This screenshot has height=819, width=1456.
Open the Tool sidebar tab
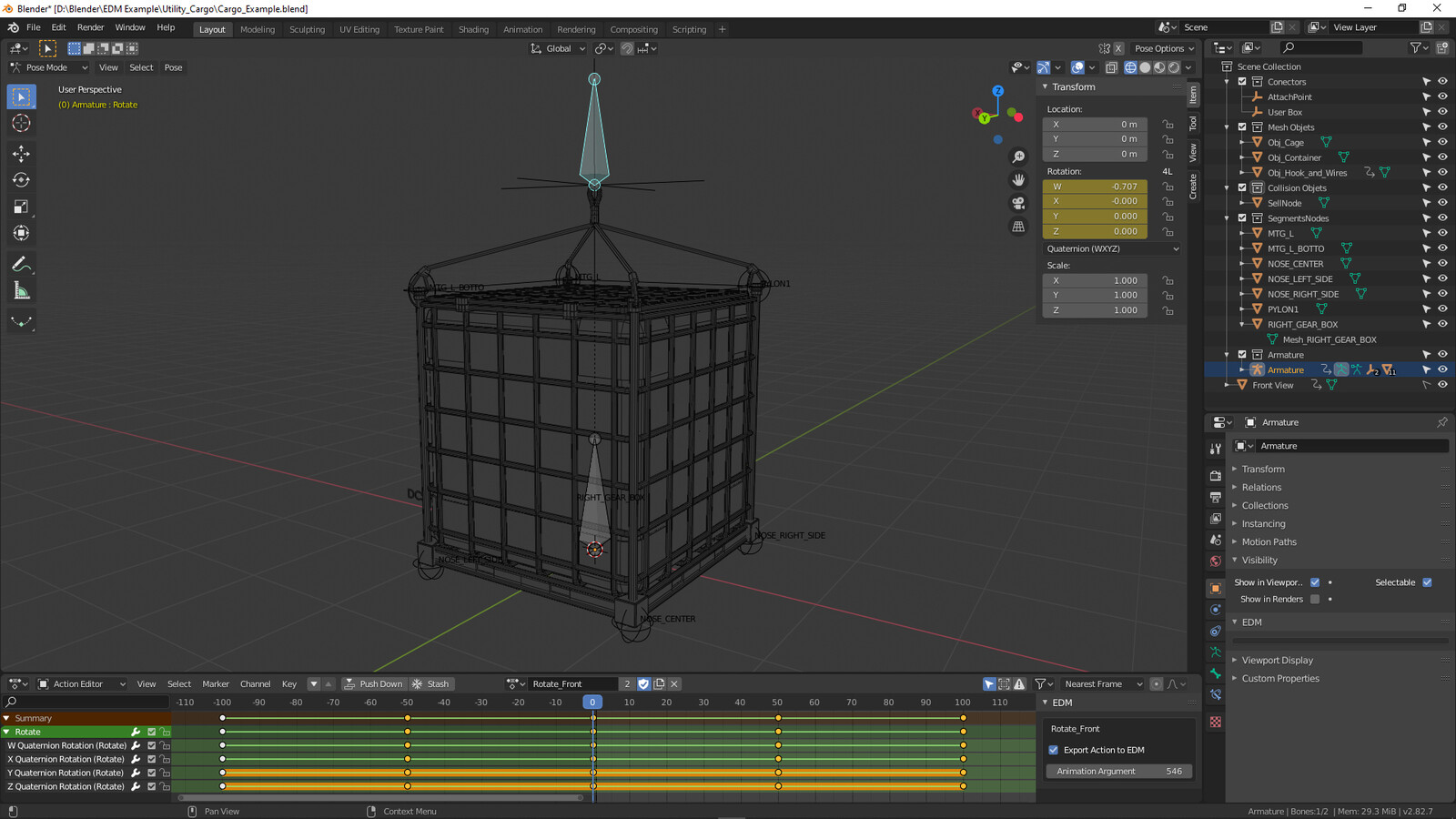click(x=1193, y=123)
